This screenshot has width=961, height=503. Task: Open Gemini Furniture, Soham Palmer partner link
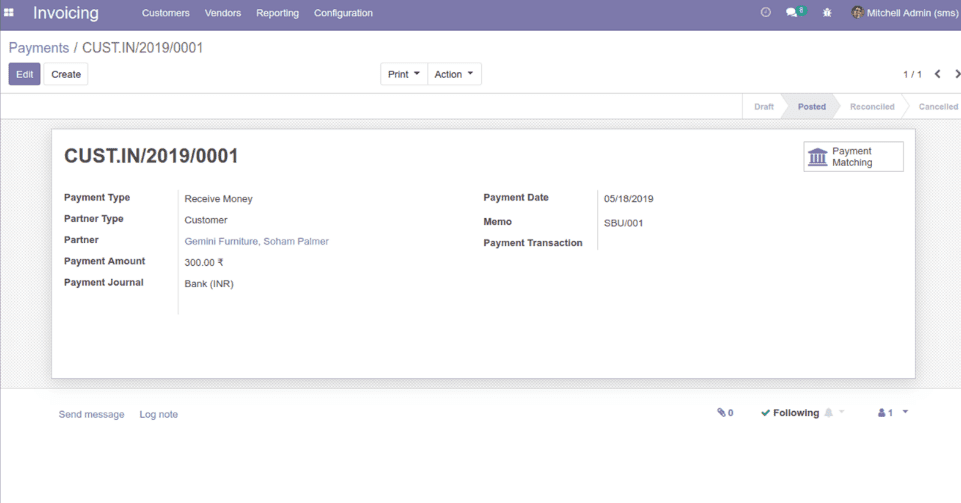point(256,241)
